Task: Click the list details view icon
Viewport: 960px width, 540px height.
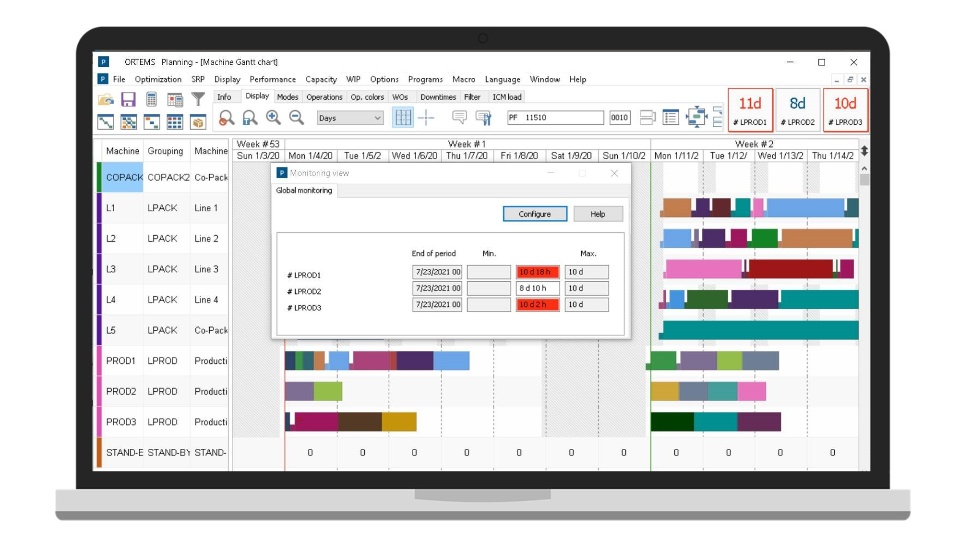Action: (670, 117)
